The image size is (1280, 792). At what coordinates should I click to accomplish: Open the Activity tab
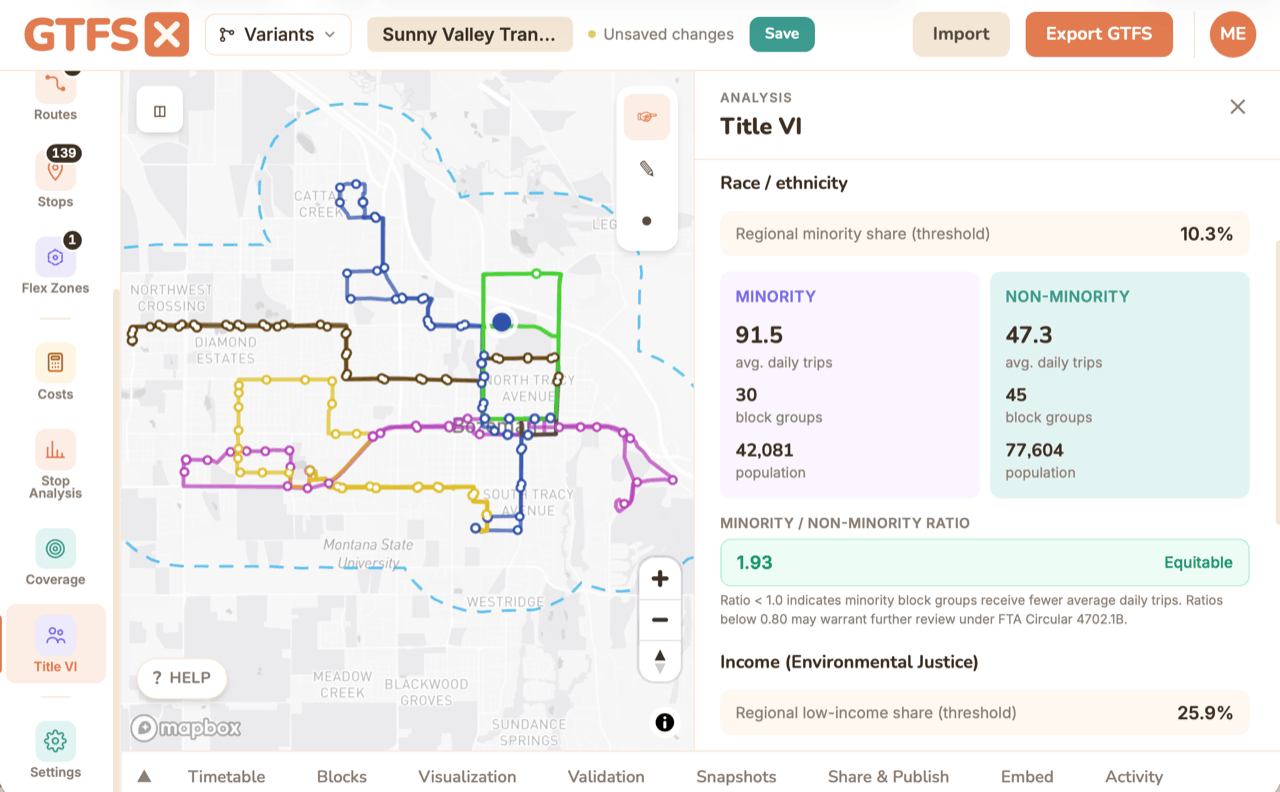pos(1134,776)
